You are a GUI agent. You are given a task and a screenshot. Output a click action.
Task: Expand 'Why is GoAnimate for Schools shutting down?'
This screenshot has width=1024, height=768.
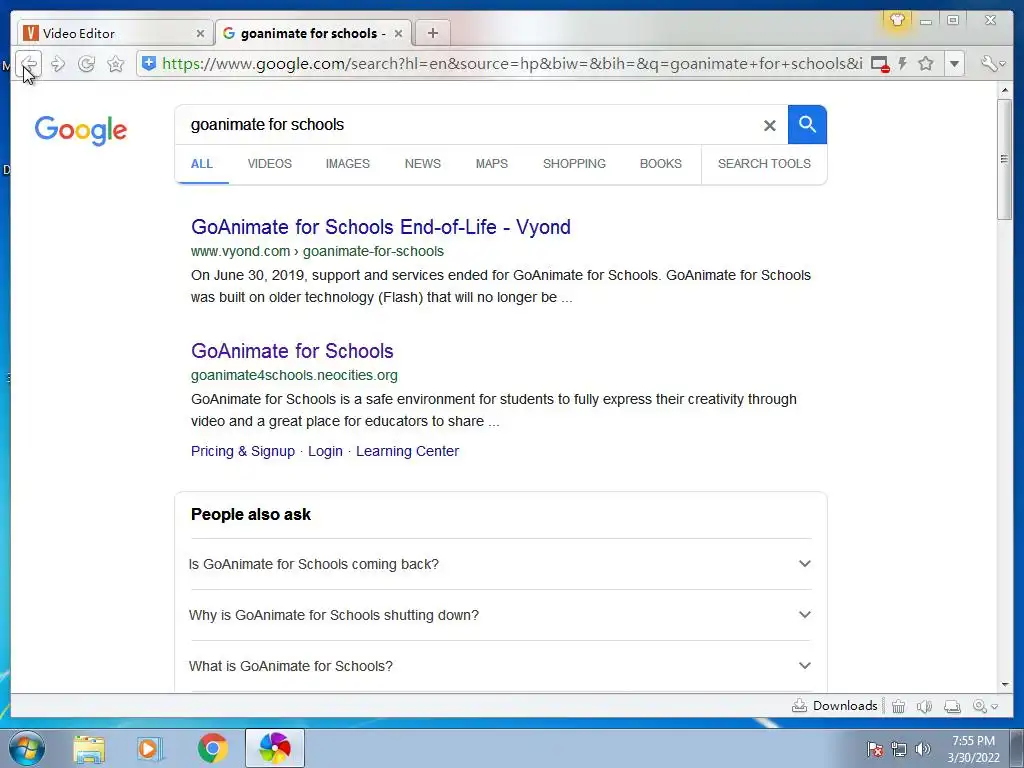tap(500, 615)
